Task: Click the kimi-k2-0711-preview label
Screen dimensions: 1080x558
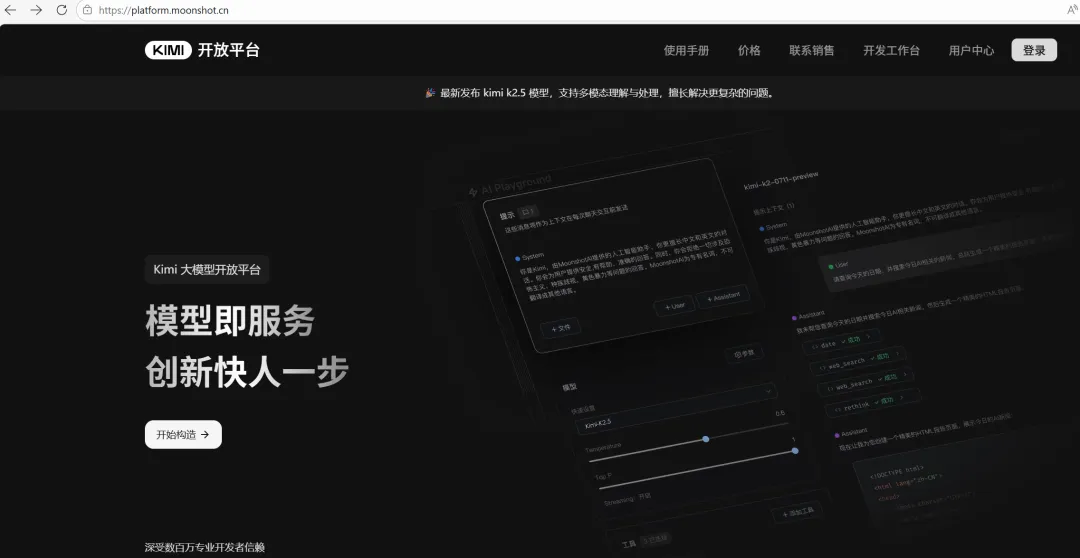Action: coord(781,181)
